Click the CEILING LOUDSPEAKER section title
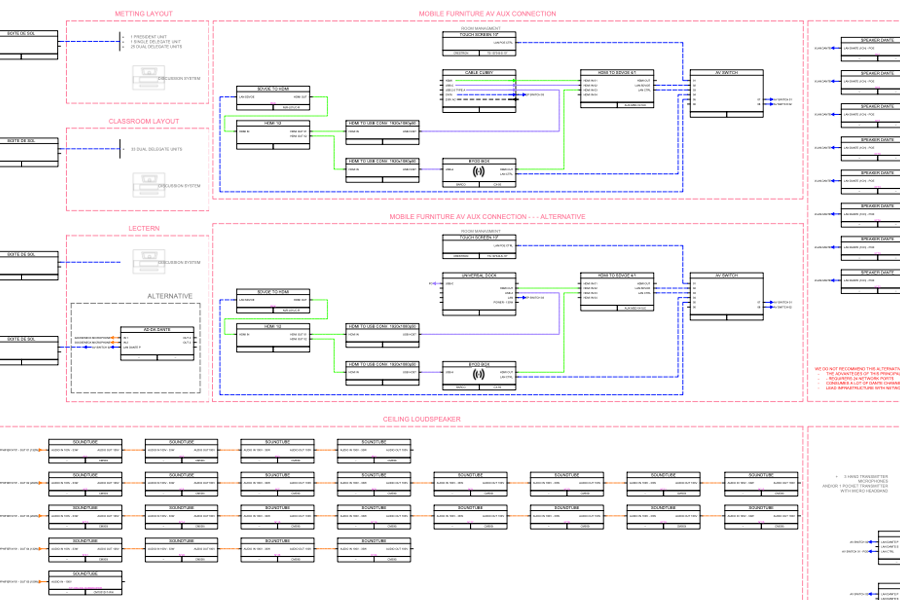Viewport: 900px width, 600px height. pos(421,419)
